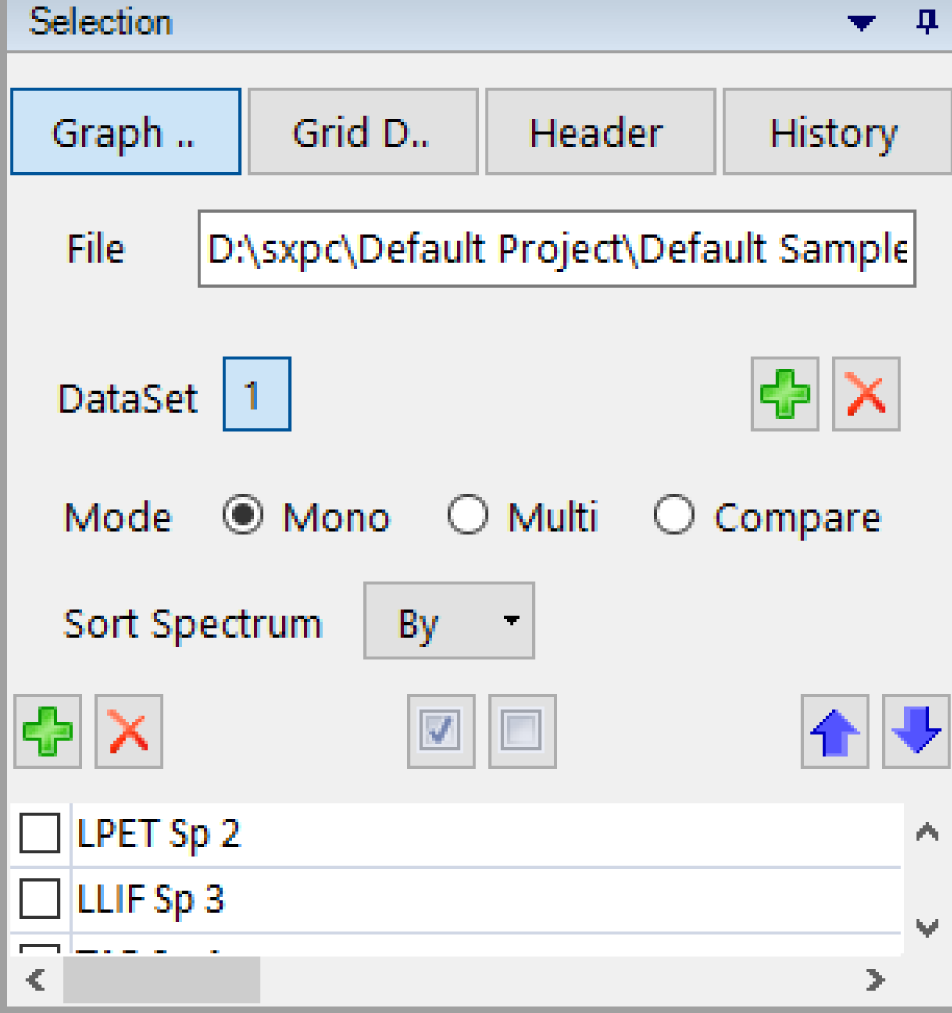Select the Compare mode radio button

(674, 517)
